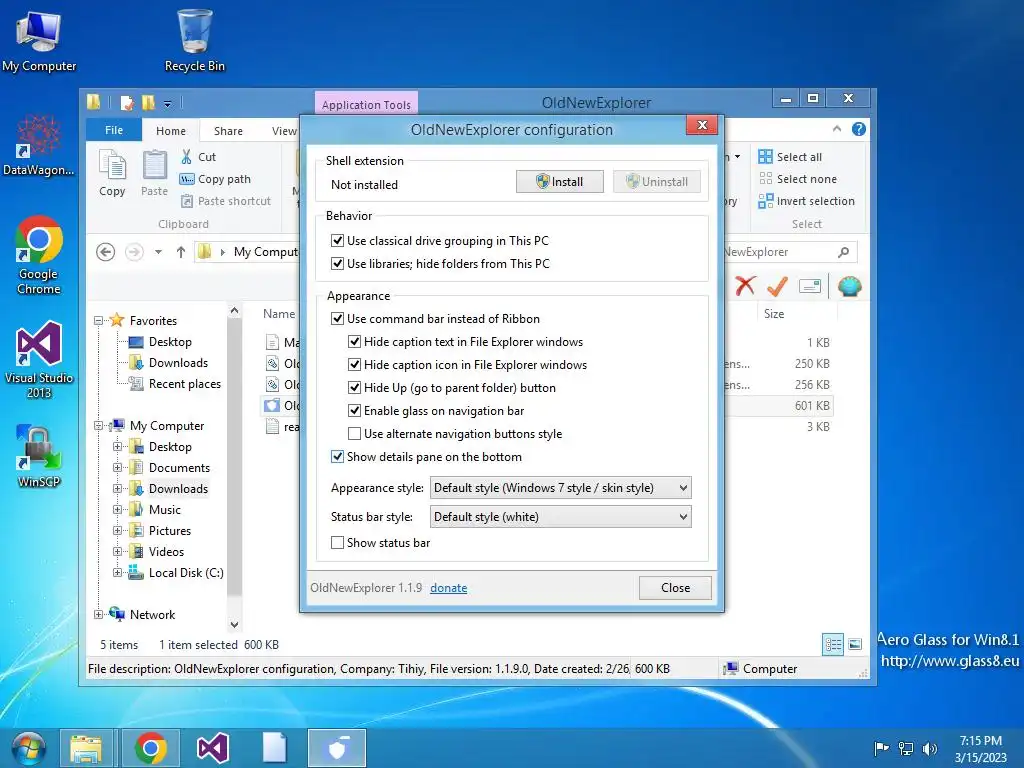Click the orange checkmark icon
Screen dimensions: 1024x768
coord(777,285)
